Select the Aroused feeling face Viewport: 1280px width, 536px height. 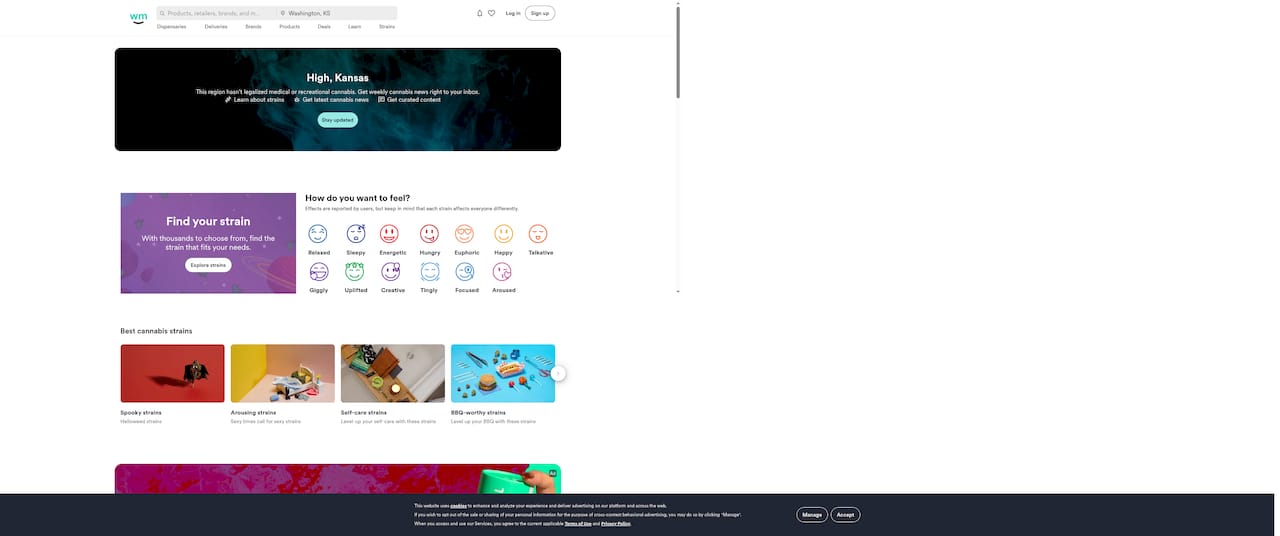pyautogui.click(x=502, y=271)
